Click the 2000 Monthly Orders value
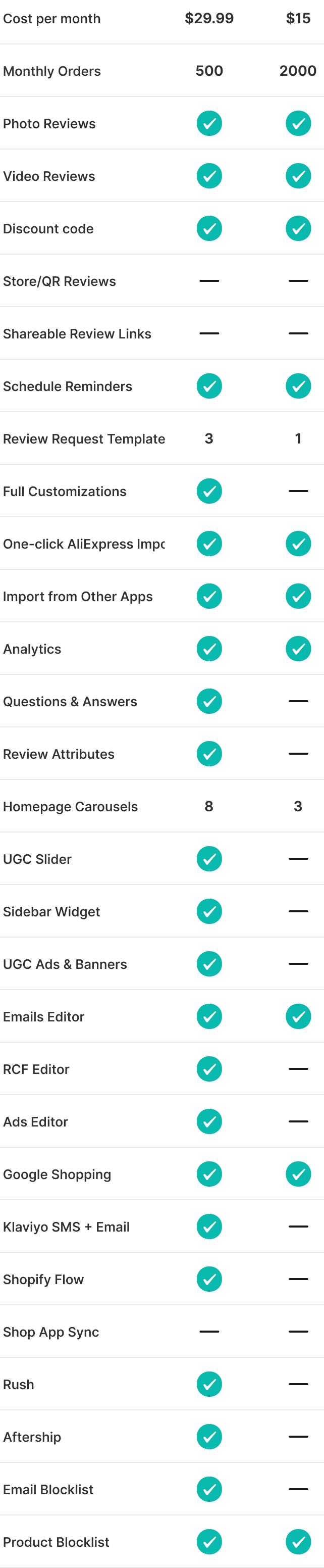 (298, 71)
